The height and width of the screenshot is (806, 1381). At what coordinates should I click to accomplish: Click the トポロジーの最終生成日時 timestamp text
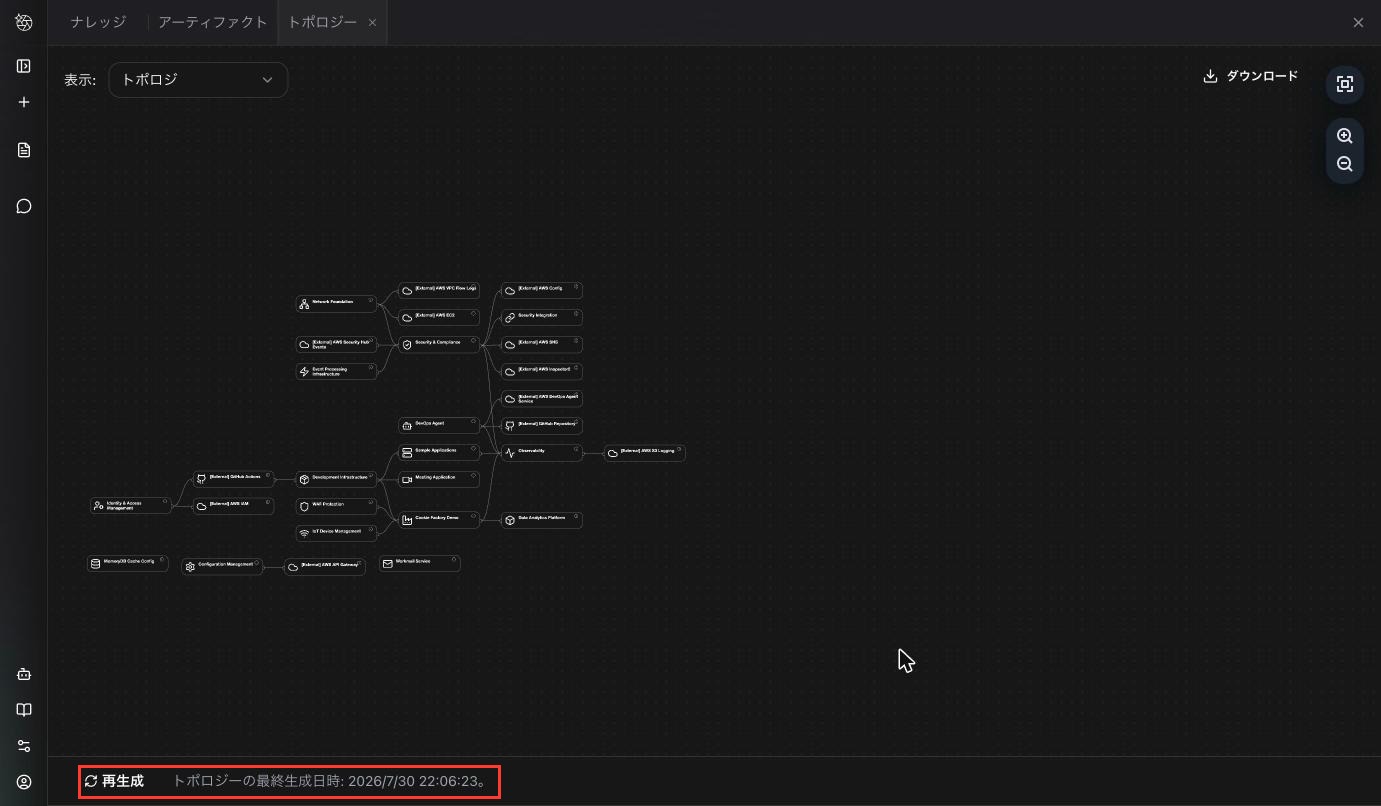point(332,781)
